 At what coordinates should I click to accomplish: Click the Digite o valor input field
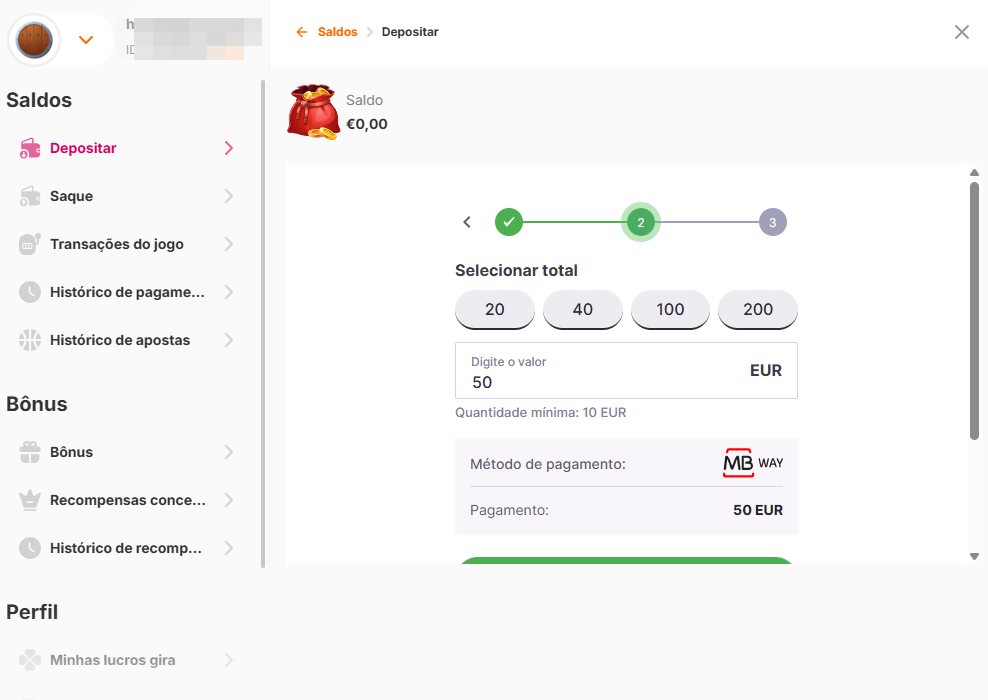[x=626, y=370]
